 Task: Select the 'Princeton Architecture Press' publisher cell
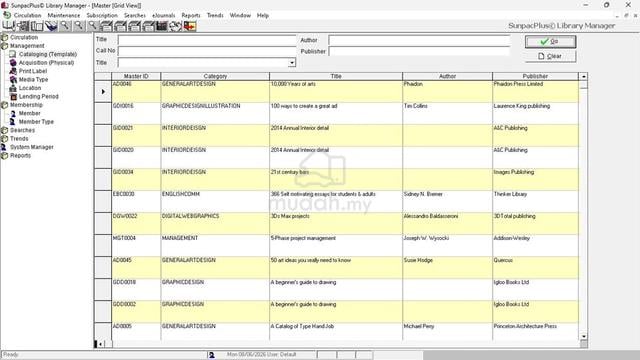[536, 331]
